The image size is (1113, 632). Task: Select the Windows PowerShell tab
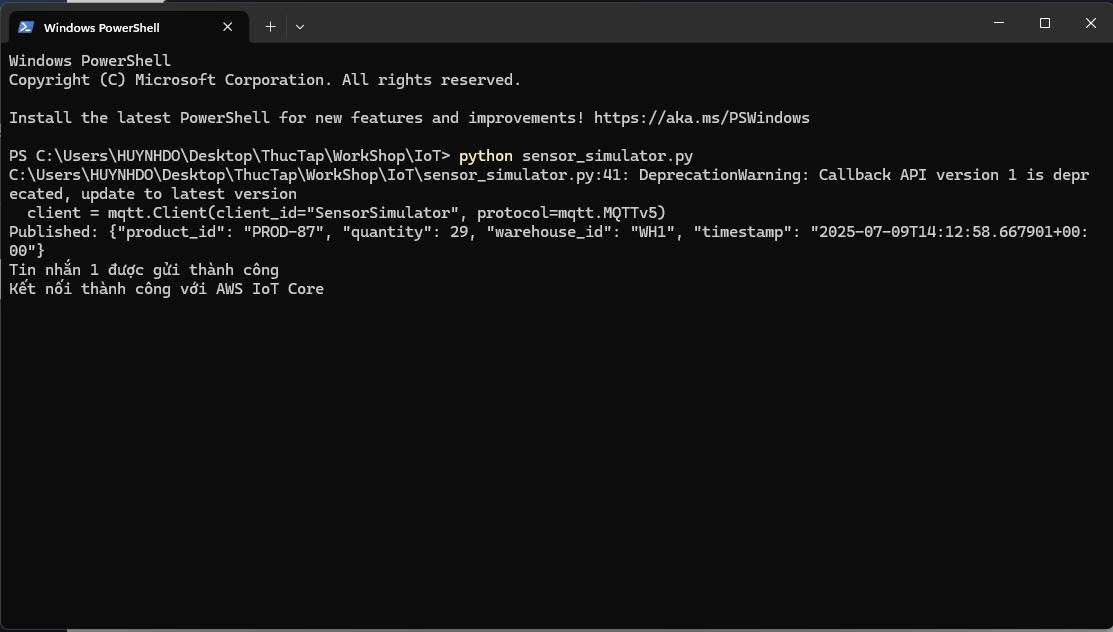[x=110, y=27]
